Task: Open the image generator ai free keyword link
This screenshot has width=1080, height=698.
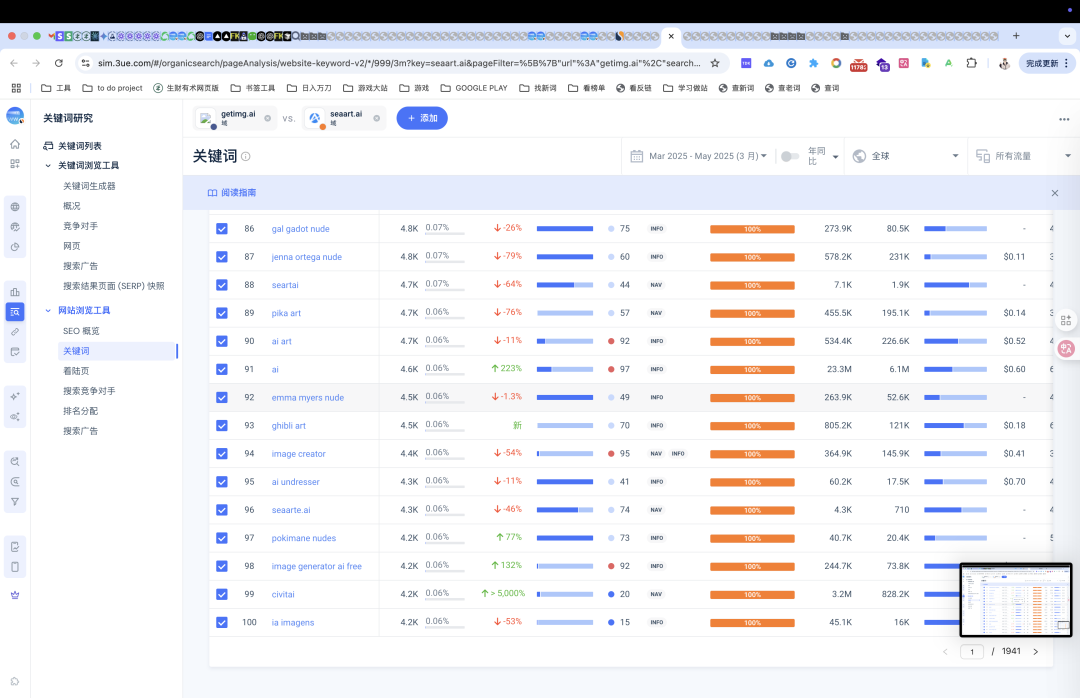Action: point(316,566)
